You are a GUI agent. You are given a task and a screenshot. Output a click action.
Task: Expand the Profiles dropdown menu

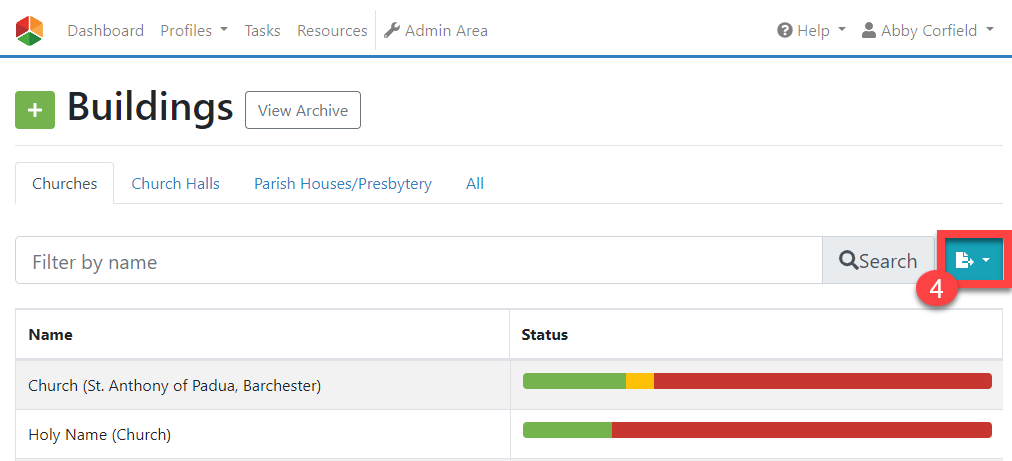pos(194,30)
